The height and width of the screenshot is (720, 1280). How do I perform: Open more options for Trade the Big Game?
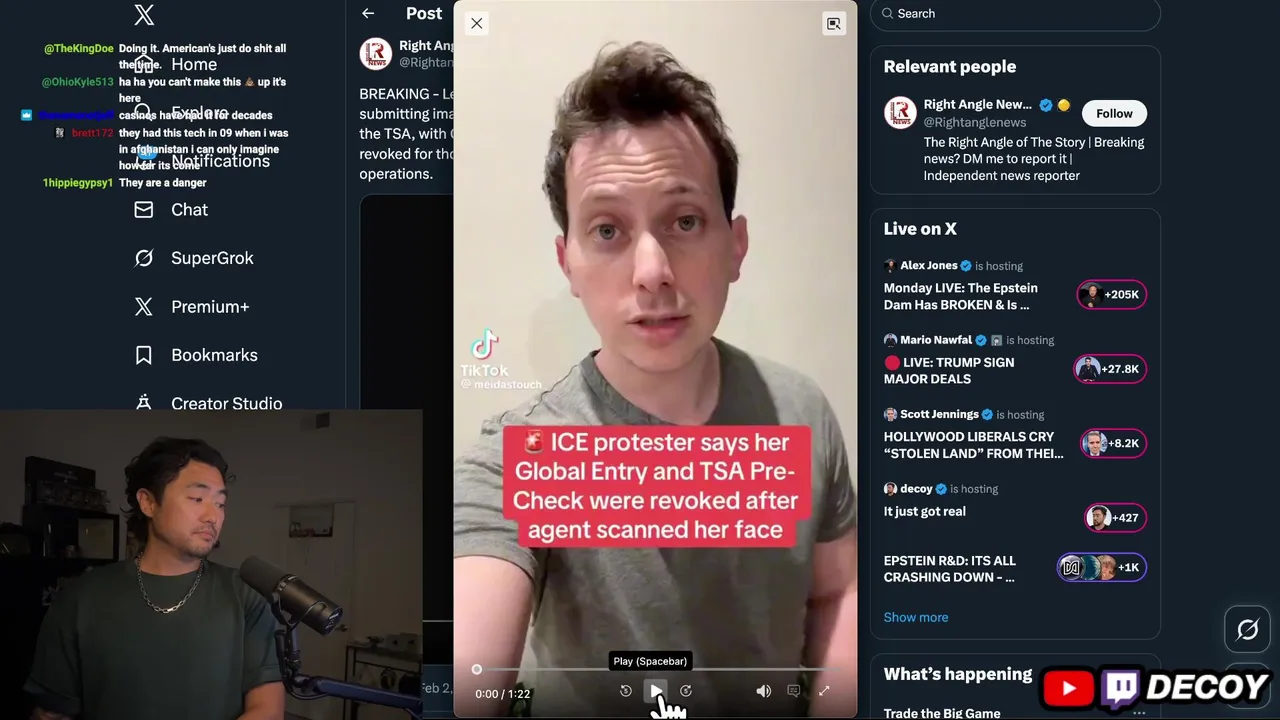tap(1139, 713)
